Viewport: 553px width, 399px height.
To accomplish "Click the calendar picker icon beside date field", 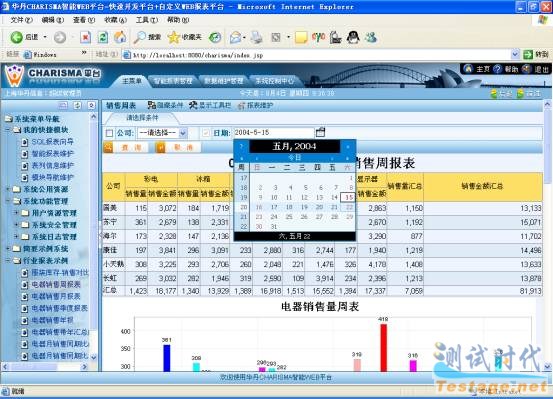I will pos(320,132).
